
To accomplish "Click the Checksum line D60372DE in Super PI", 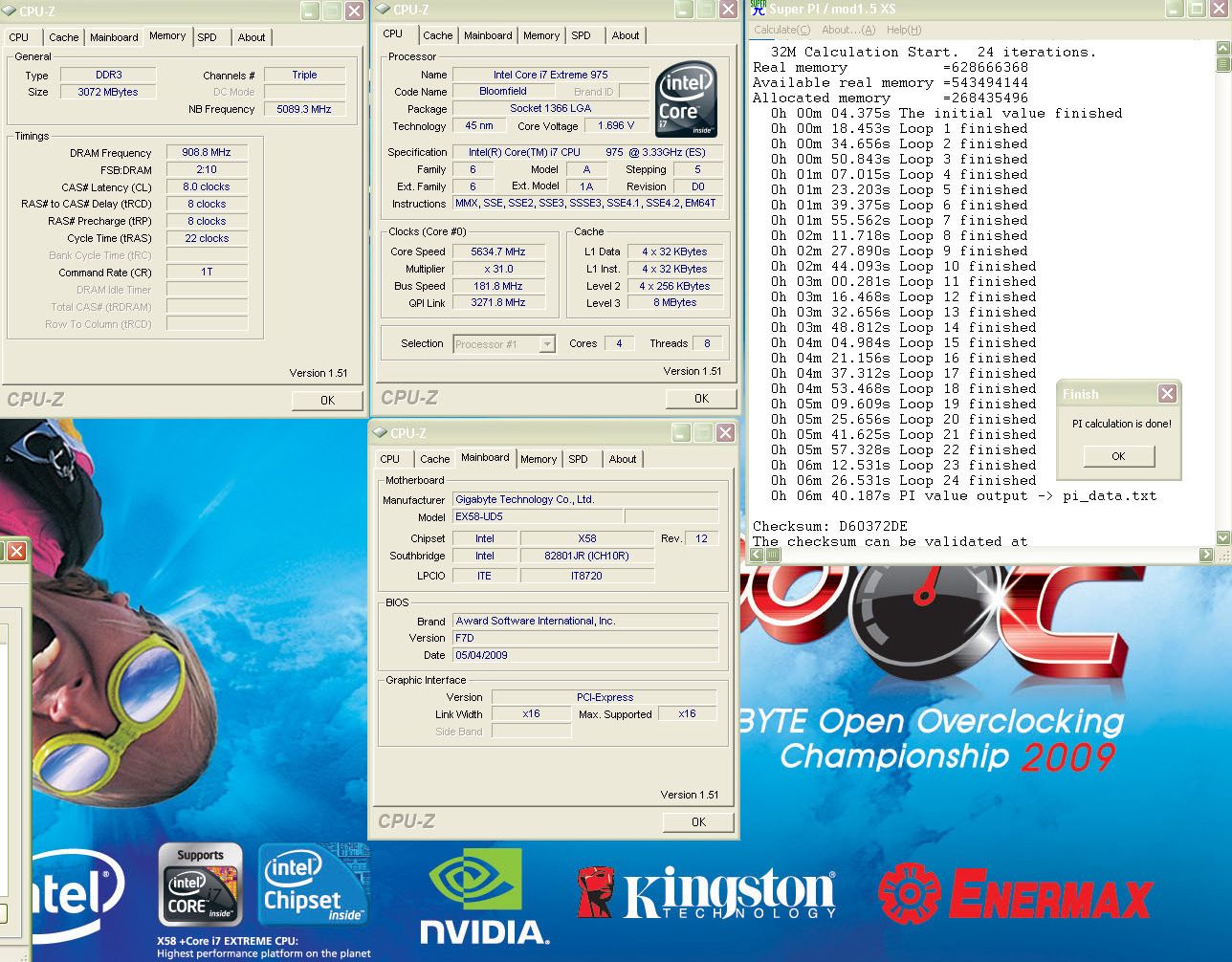I will (830, 526).
